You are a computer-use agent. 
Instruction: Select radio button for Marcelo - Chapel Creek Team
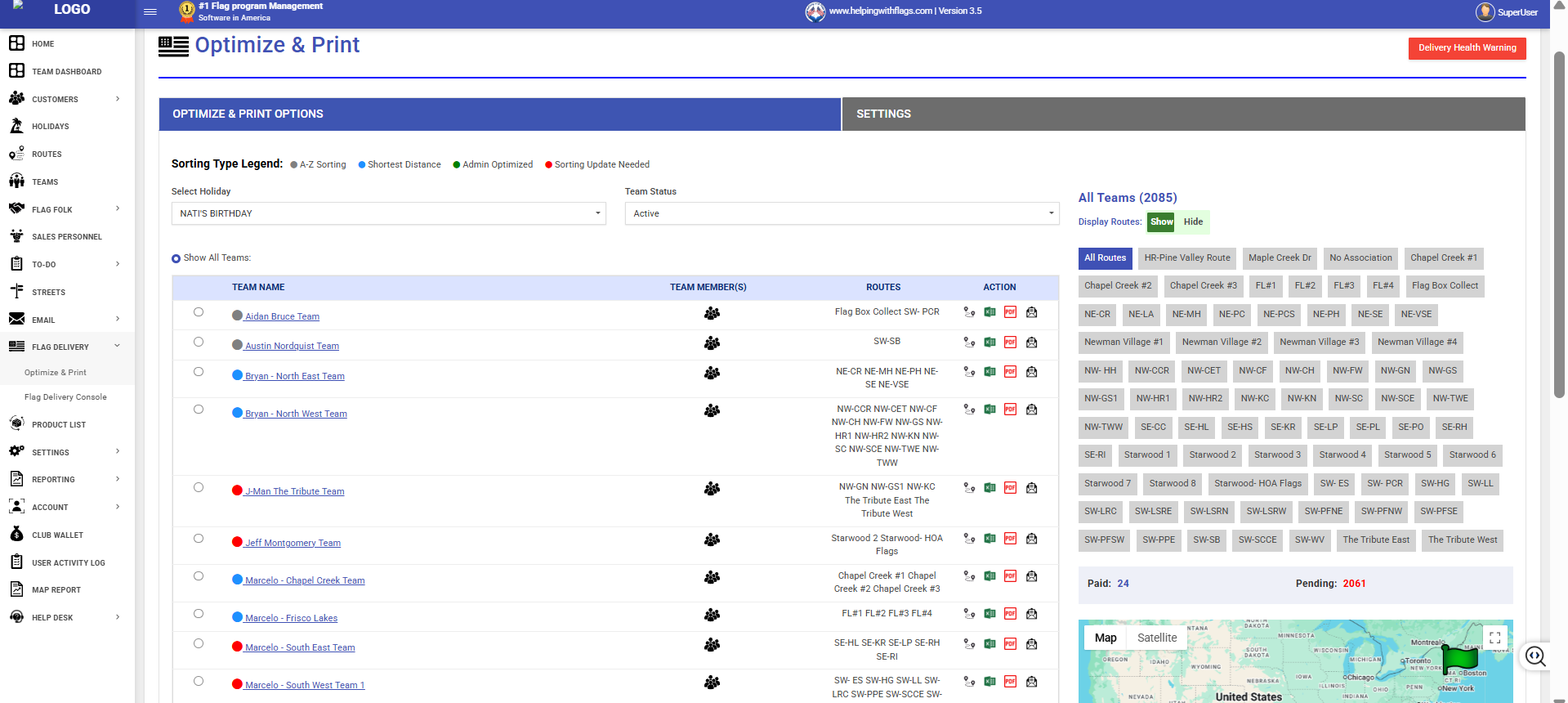199,576
